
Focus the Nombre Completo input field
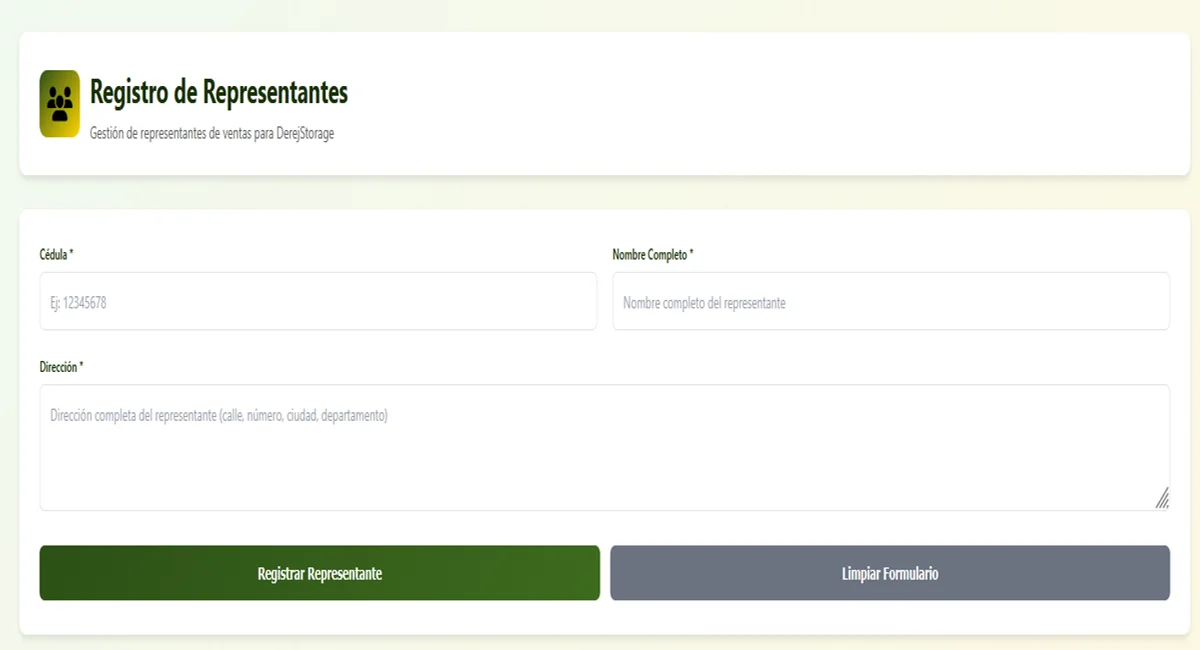pos(891,301)
